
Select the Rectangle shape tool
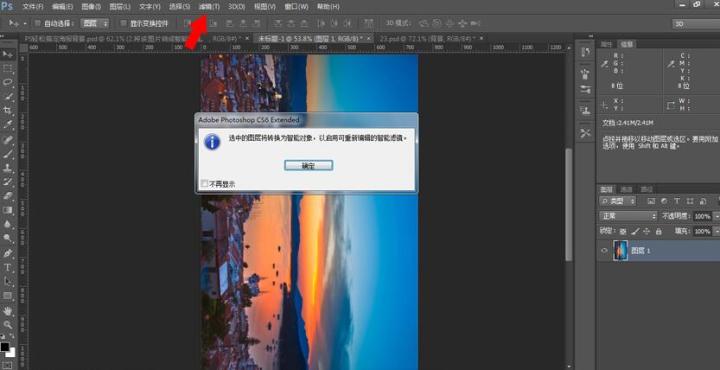8,296
